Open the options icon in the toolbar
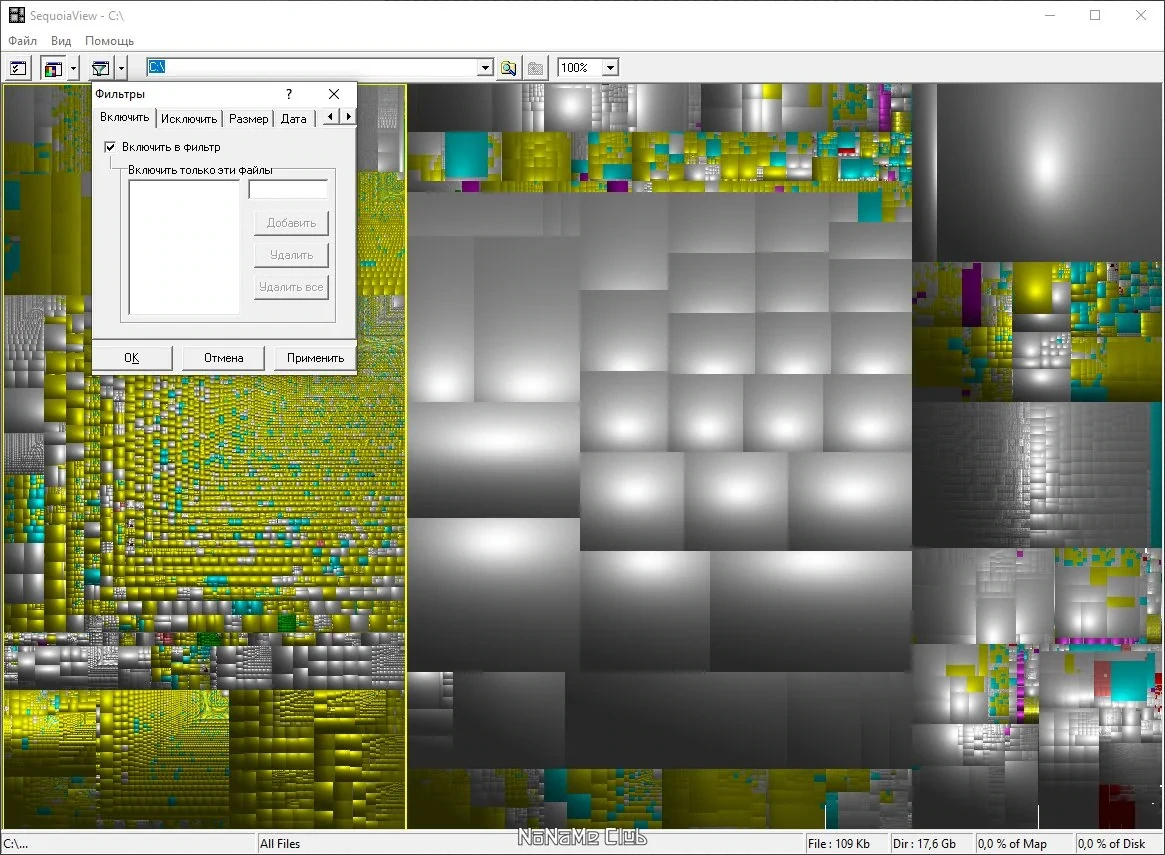This screenshot has height=855, width=1165. (18, 68)
